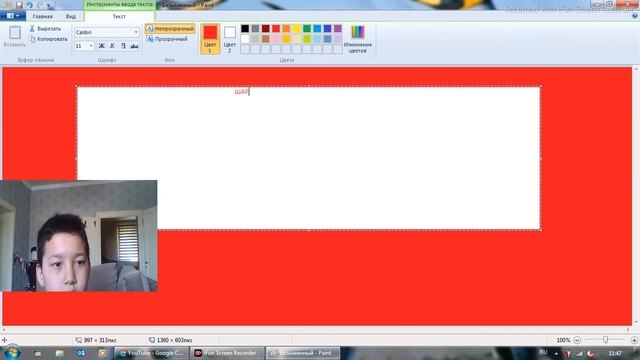
Task: Open Outlook from the taskbar
Action: click(x=81, y=353)
